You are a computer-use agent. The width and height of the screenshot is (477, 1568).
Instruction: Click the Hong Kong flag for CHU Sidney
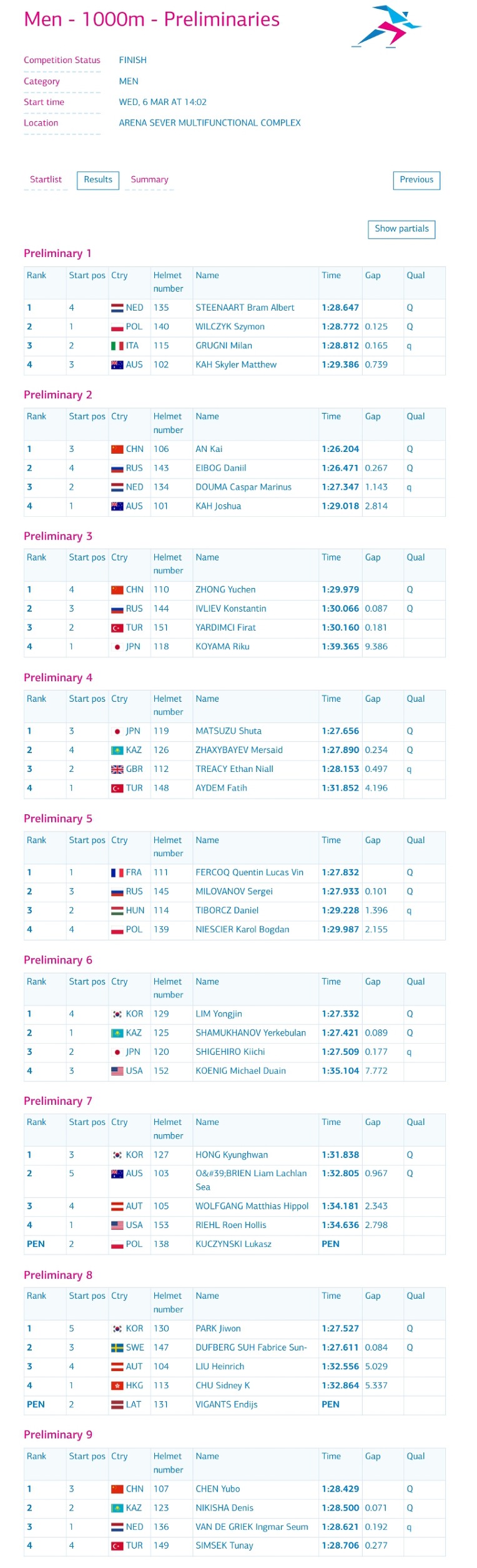point(117,1386)
